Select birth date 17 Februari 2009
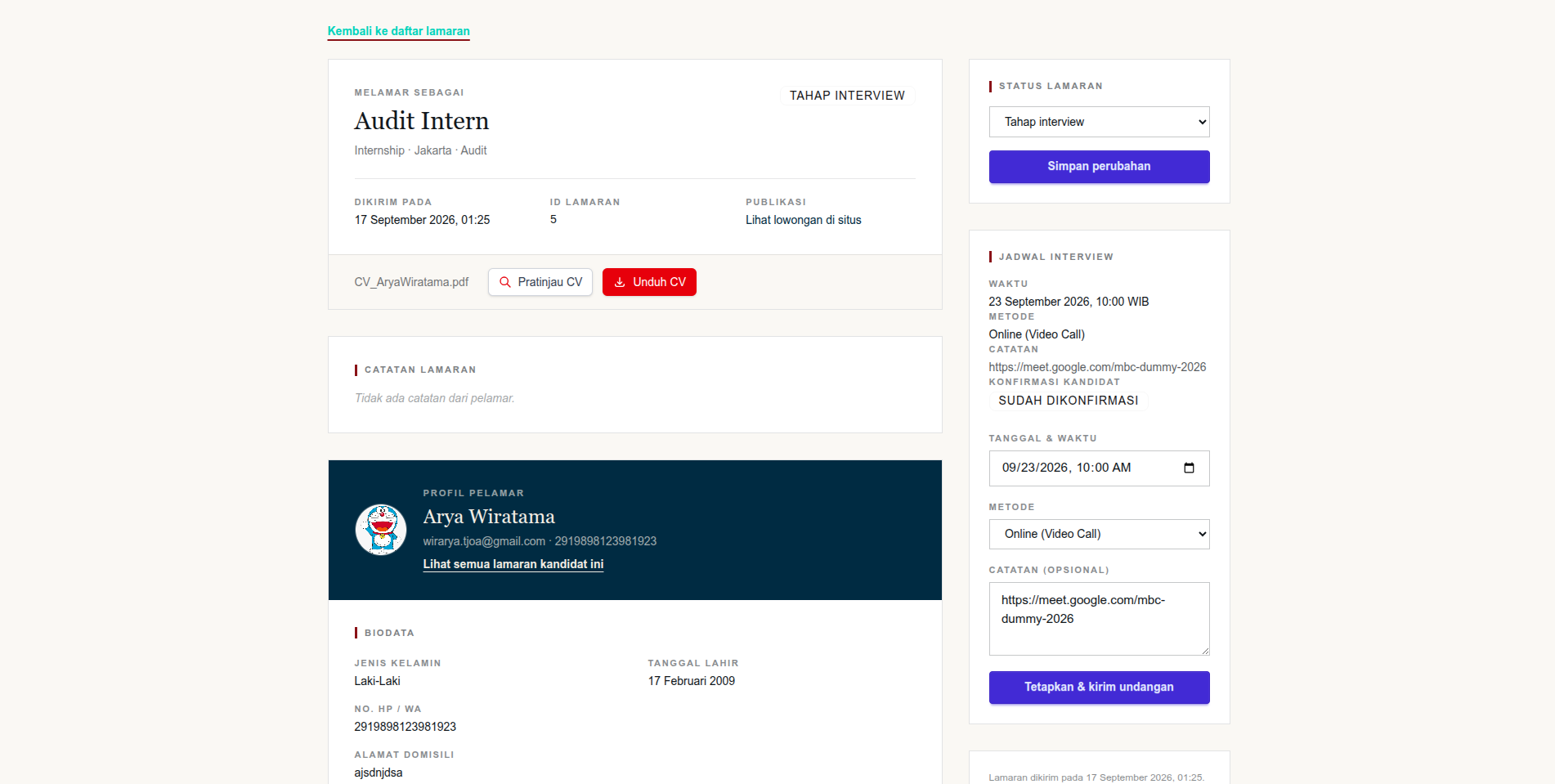 tap(692, 681)
